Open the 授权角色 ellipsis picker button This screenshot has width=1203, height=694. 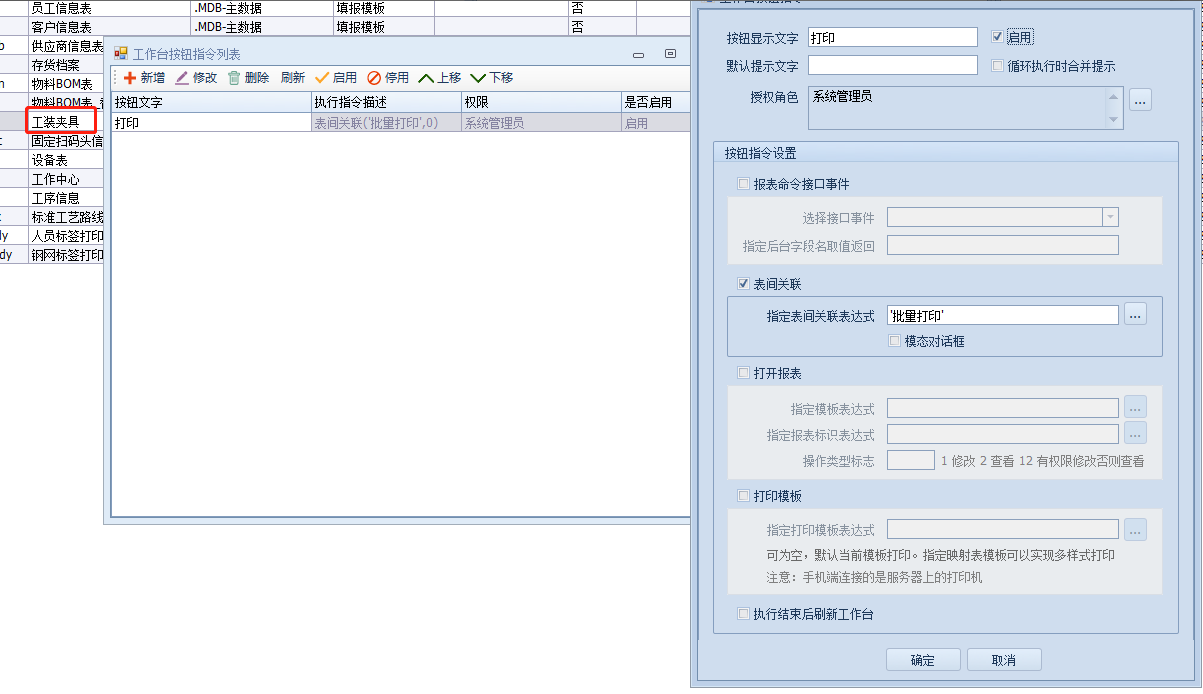point(1140,100)
